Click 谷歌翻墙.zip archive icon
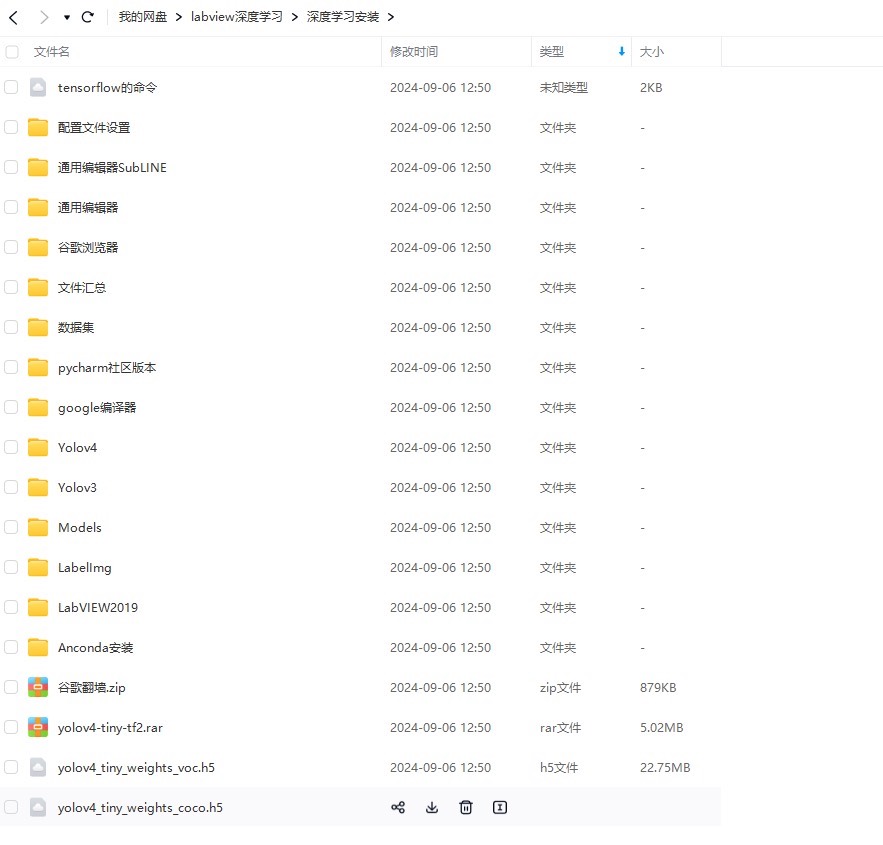 point(38,687)
